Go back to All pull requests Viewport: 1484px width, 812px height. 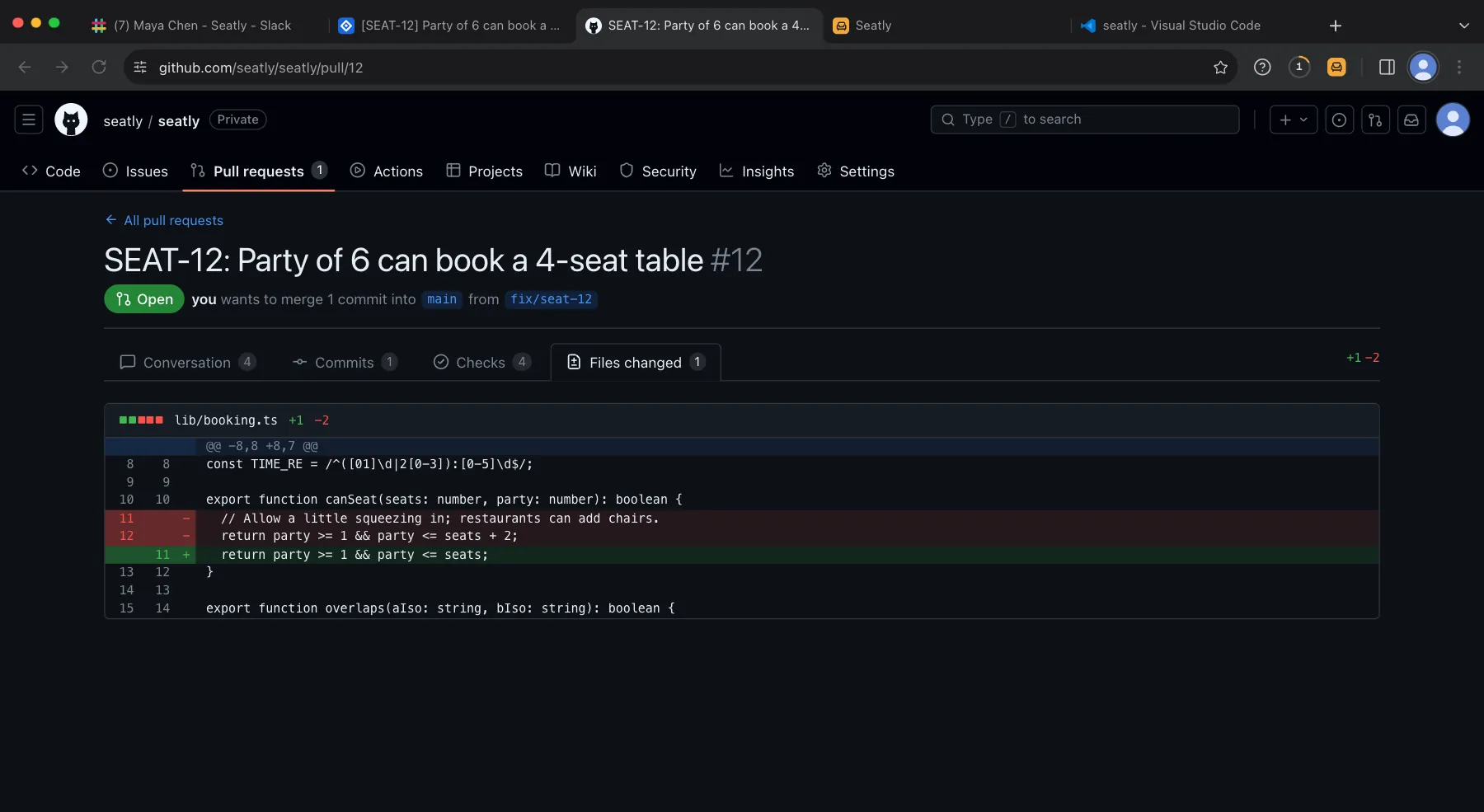click(164, 220)
